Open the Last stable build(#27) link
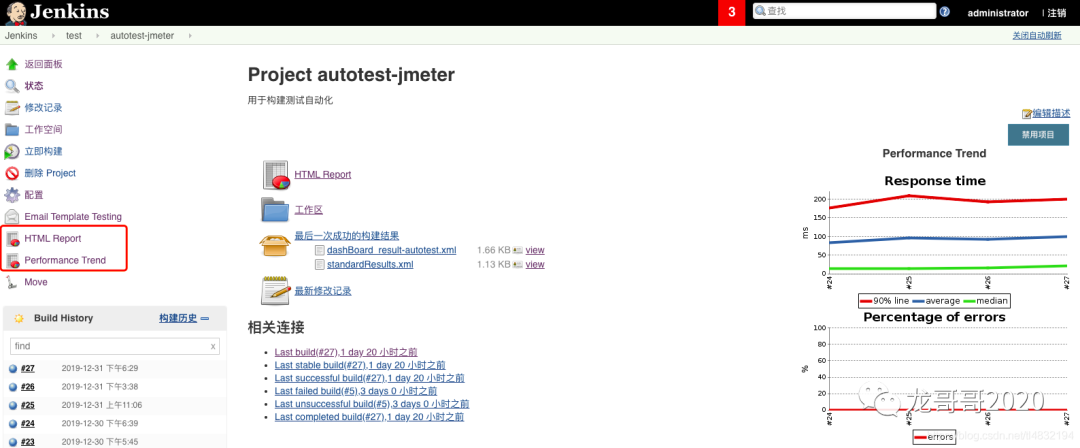1080x448 pixels. 360,365
